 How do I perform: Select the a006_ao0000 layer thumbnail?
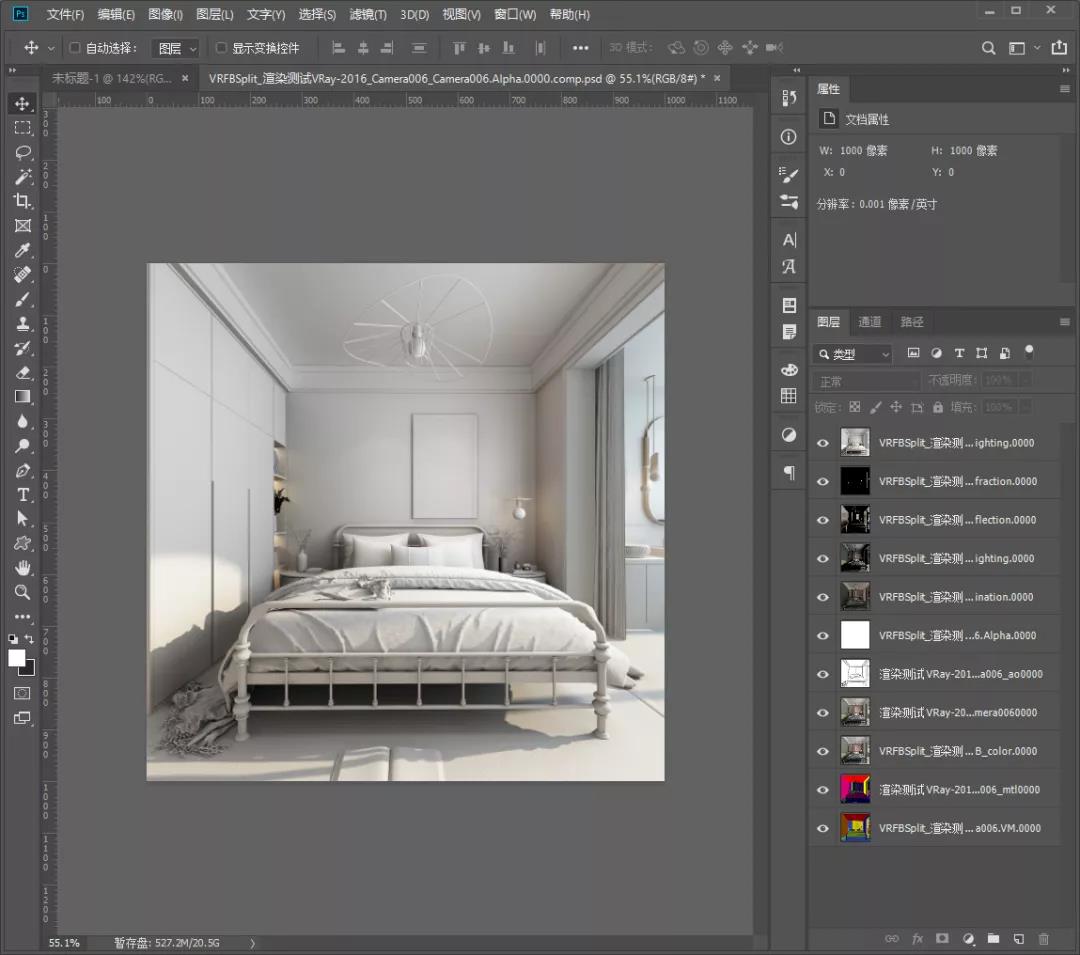855,674
